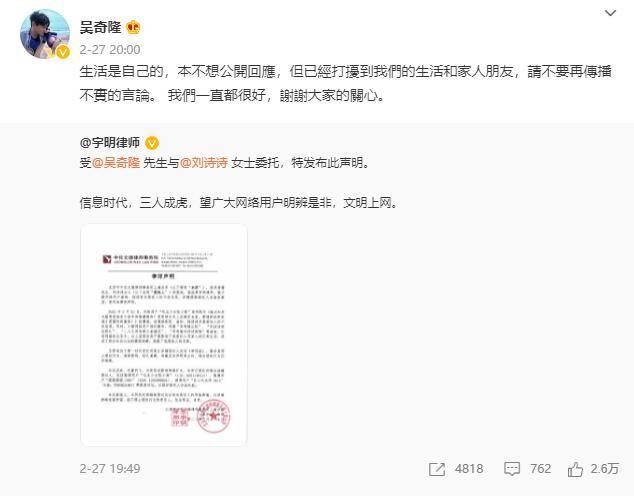This screenshot has height=496, width=634.
Task: Open @宇明律师 reposted author link
Action: [110, 142]
